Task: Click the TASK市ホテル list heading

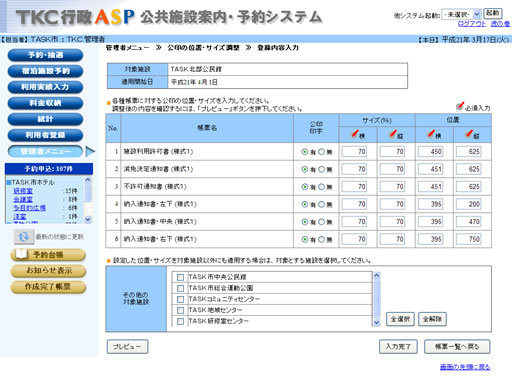Action: (33, 182)
